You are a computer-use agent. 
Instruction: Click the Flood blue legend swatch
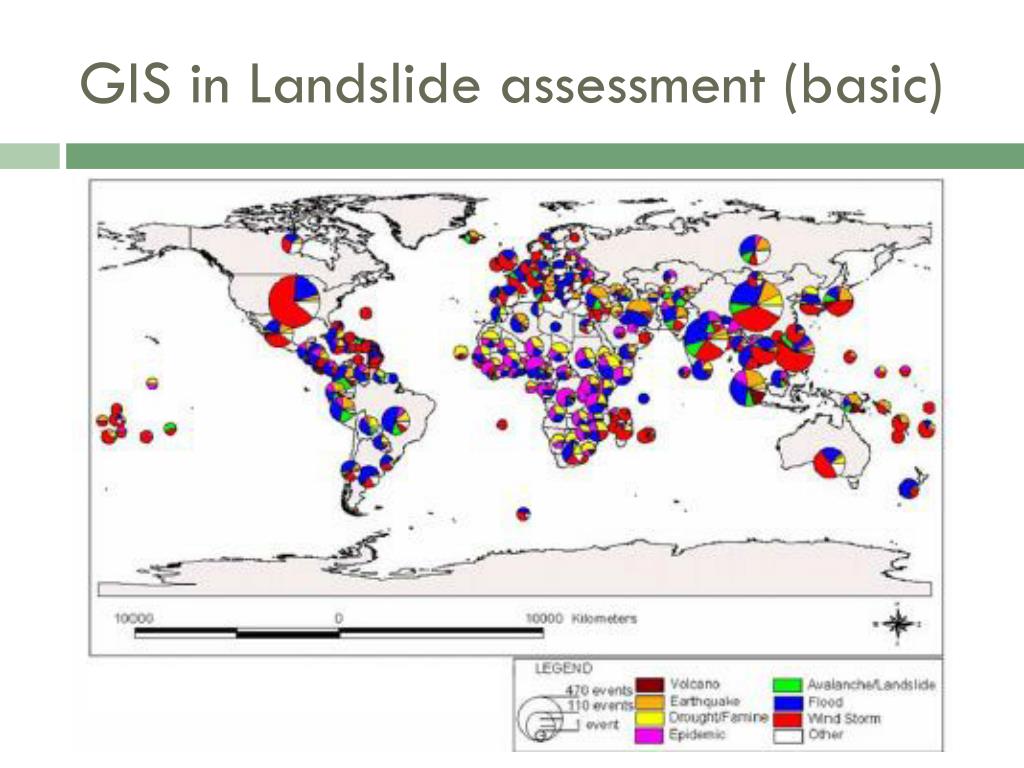point(788,702)
